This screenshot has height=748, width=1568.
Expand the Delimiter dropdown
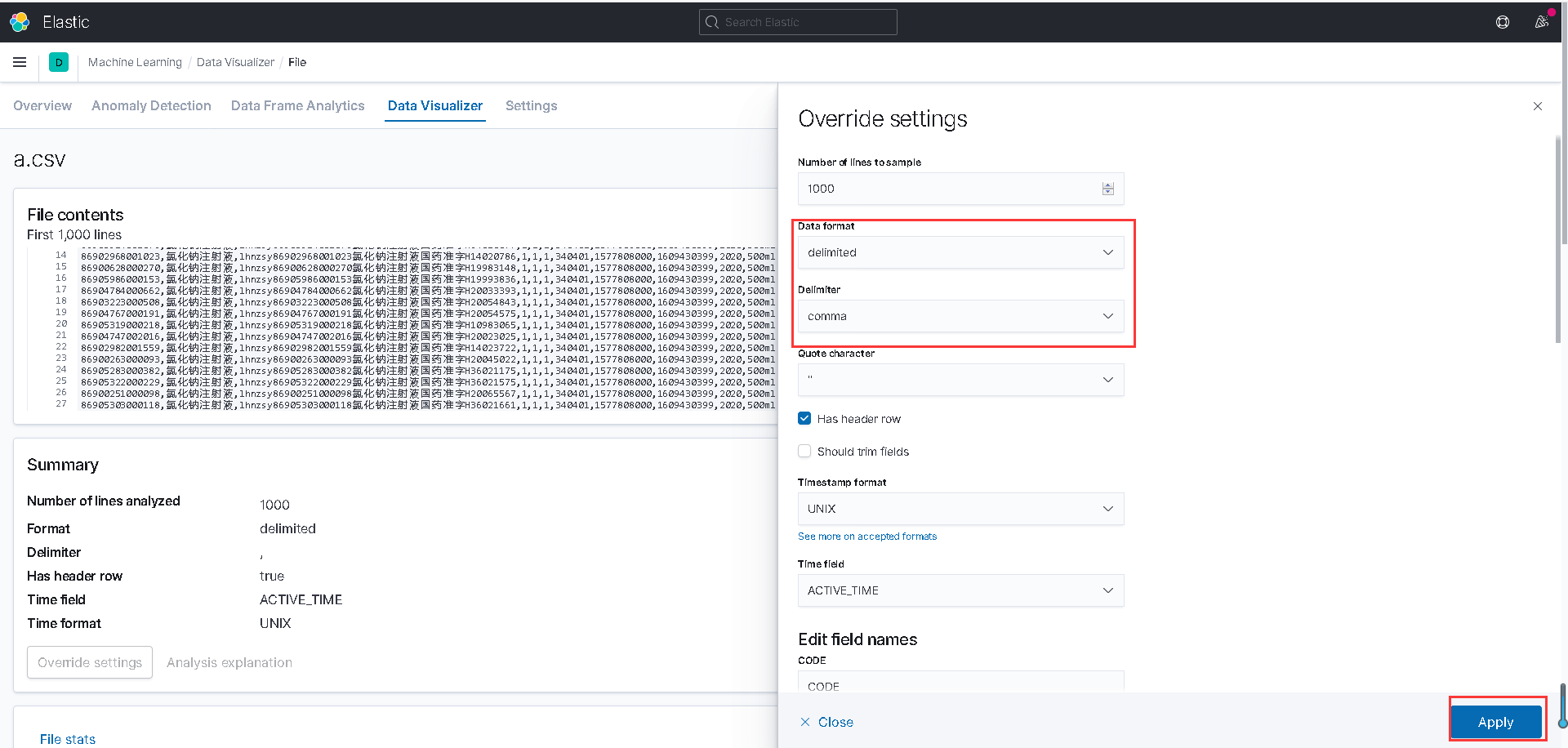[x=960, y=316]
